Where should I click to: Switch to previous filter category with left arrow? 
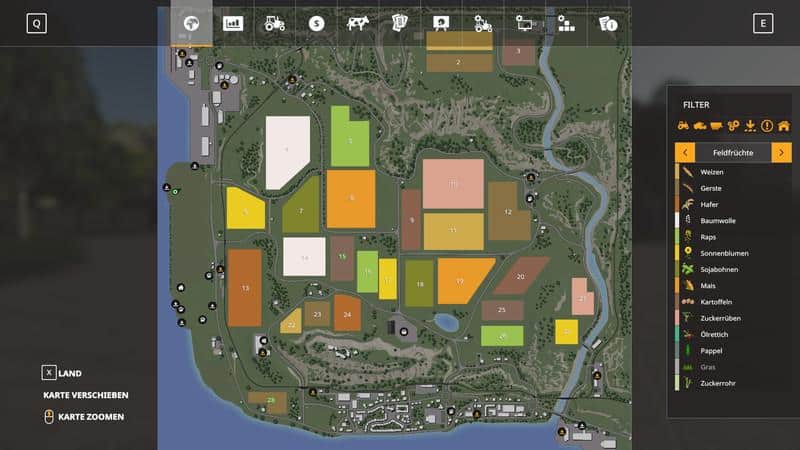tap(685, 152)
